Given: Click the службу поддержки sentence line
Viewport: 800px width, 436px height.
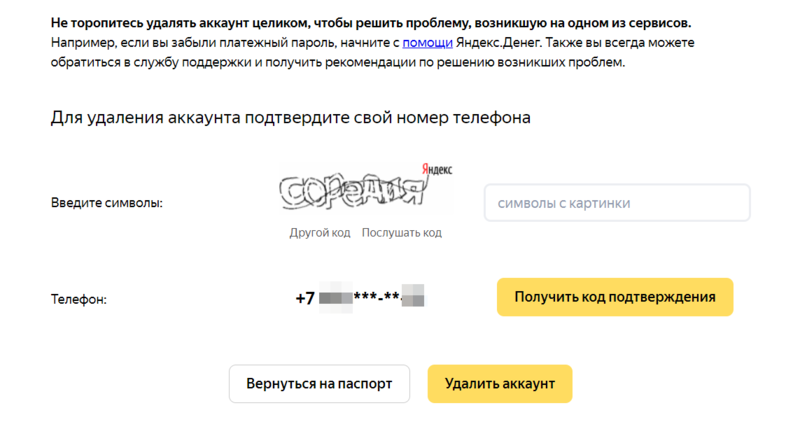Looking at the screenshot, I should (x=338, y=63).
